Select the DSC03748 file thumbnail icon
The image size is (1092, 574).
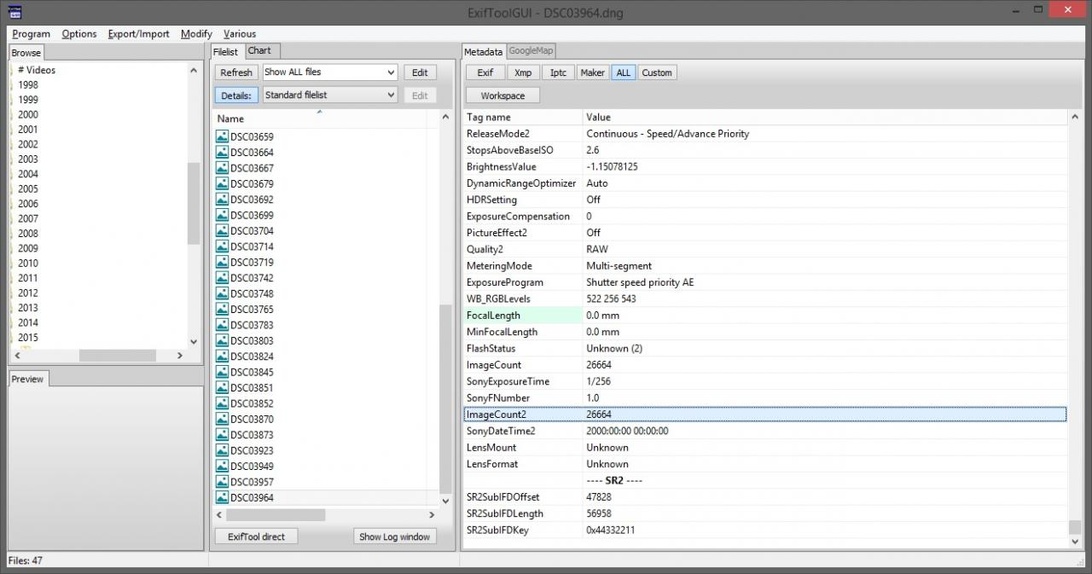(x=222, y=294)
